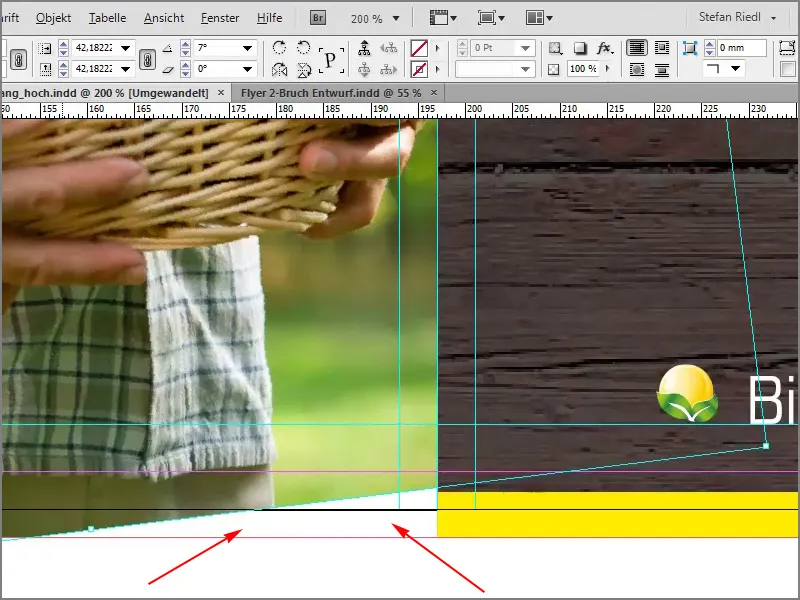
Task: Click the fit content to frame icon
Action: pos(787,48)
